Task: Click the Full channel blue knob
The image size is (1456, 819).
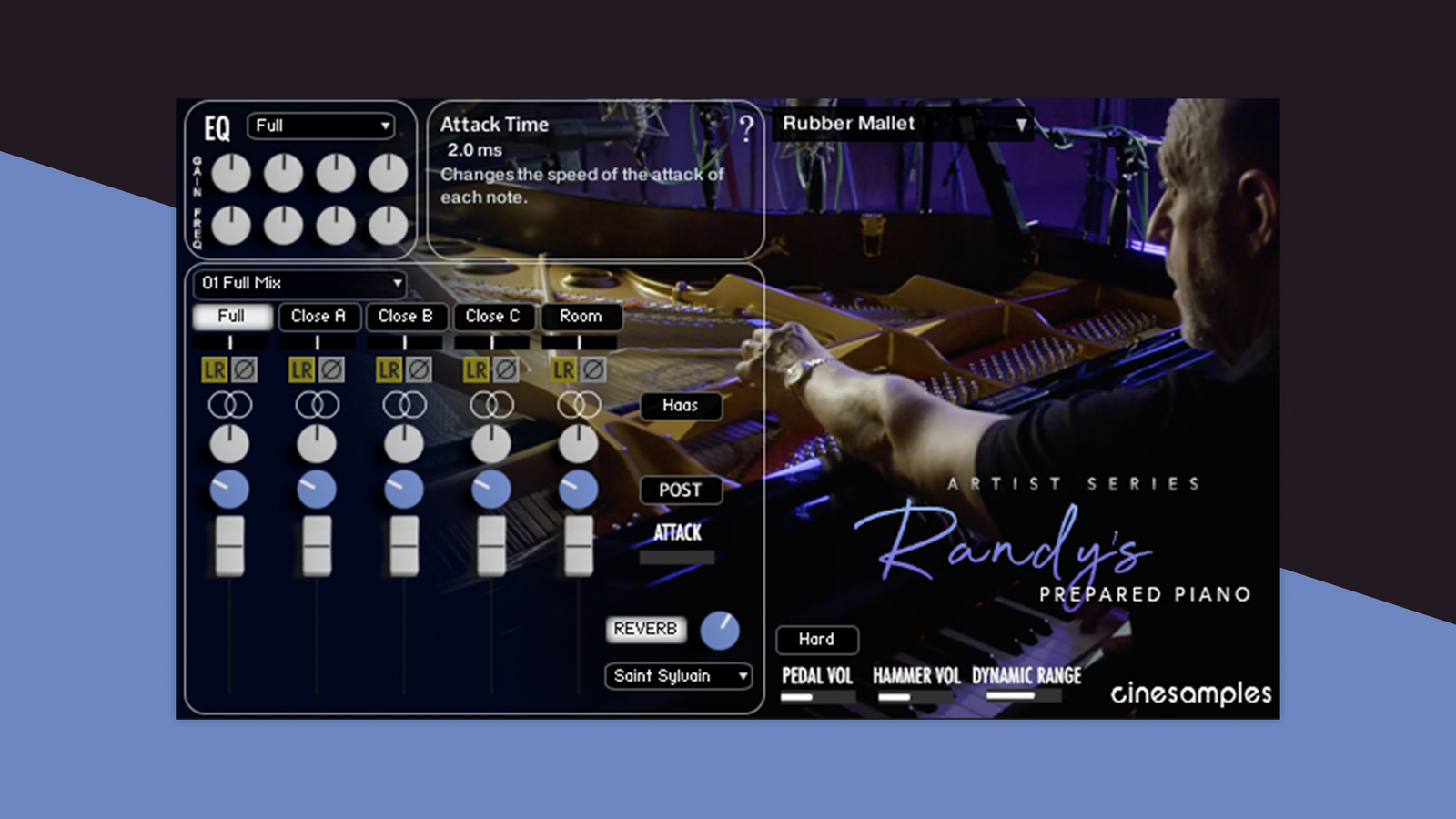Action: tap(229, 490)
